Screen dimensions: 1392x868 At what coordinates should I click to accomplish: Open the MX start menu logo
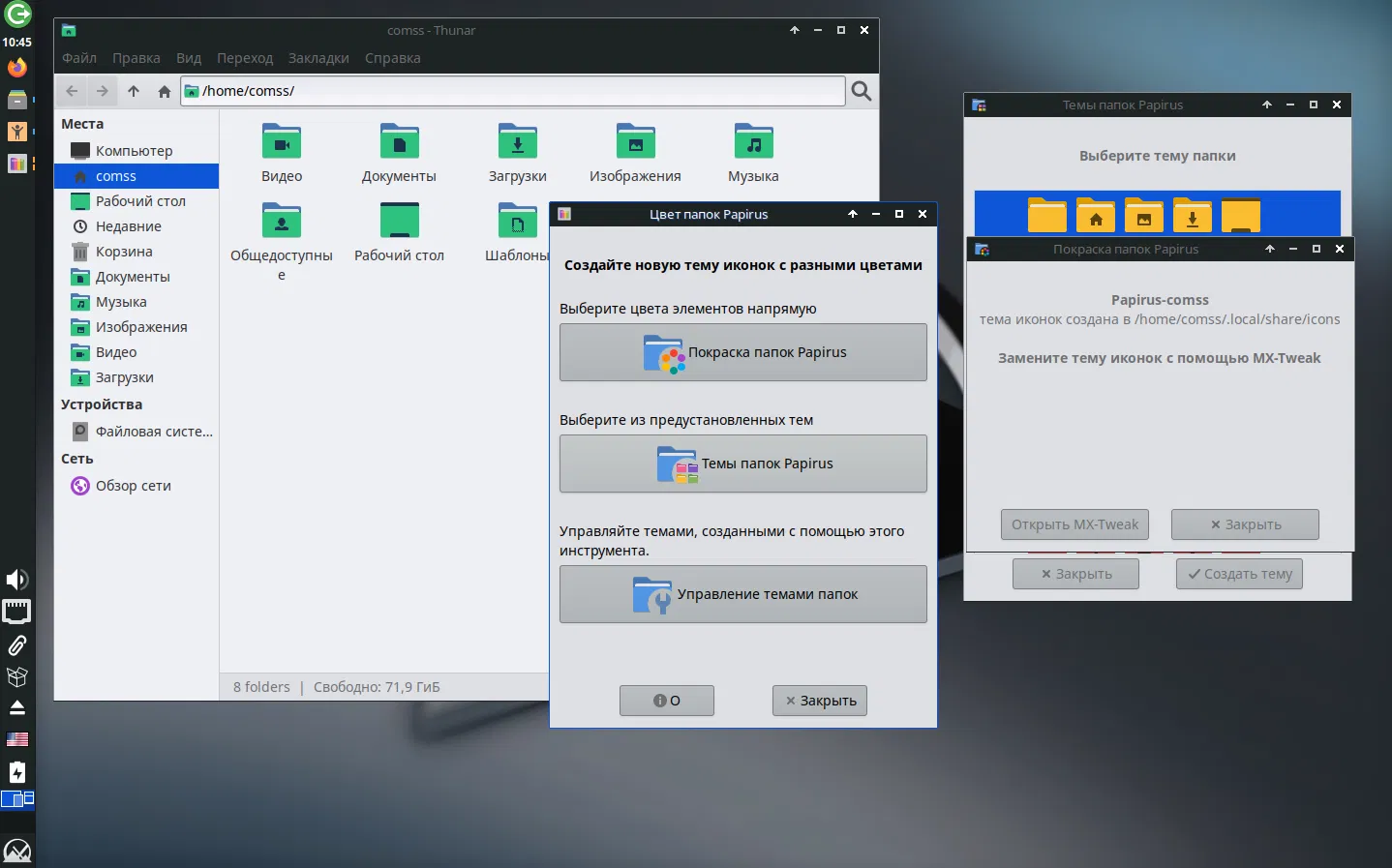pyautogui.click(x=17, y=852)
